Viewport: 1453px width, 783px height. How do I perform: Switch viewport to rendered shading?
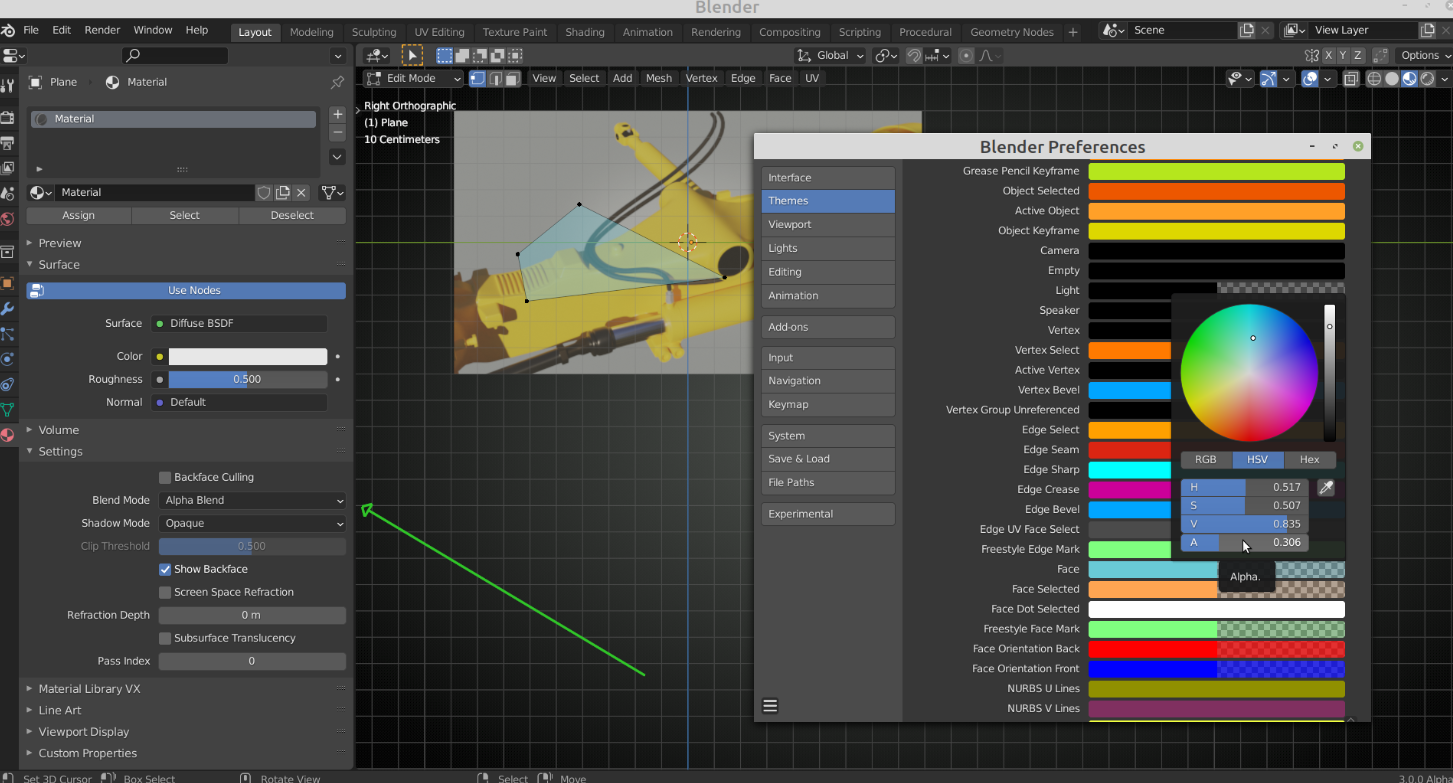pyautogui.click(x=1426, y=79)
